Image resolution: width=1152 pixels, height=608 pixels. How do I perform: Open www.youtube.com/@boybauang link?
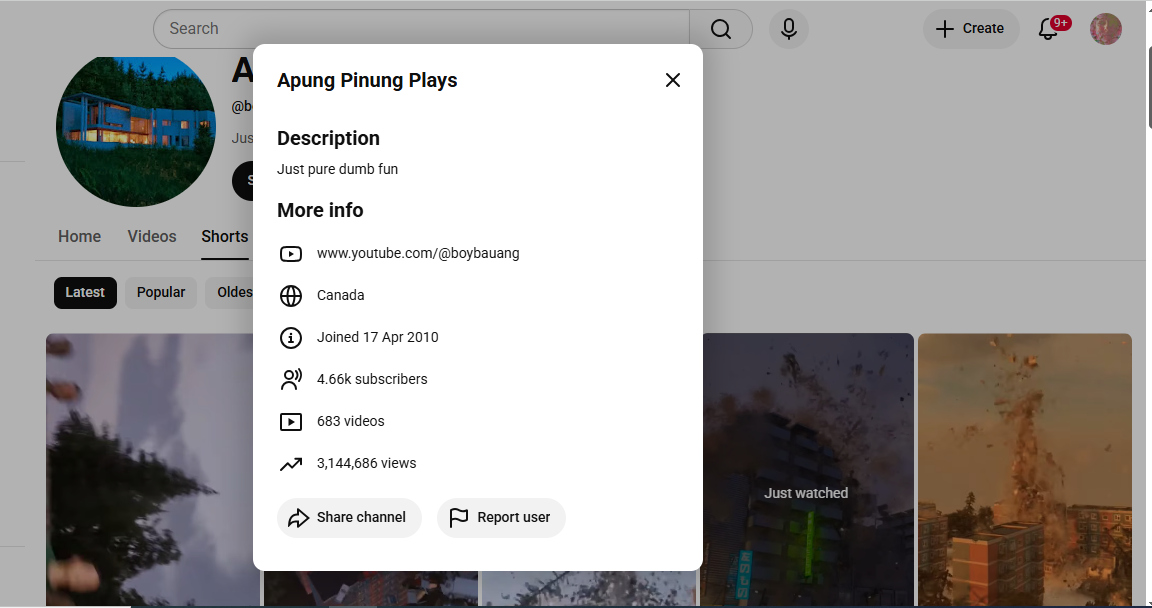[418, 253]
